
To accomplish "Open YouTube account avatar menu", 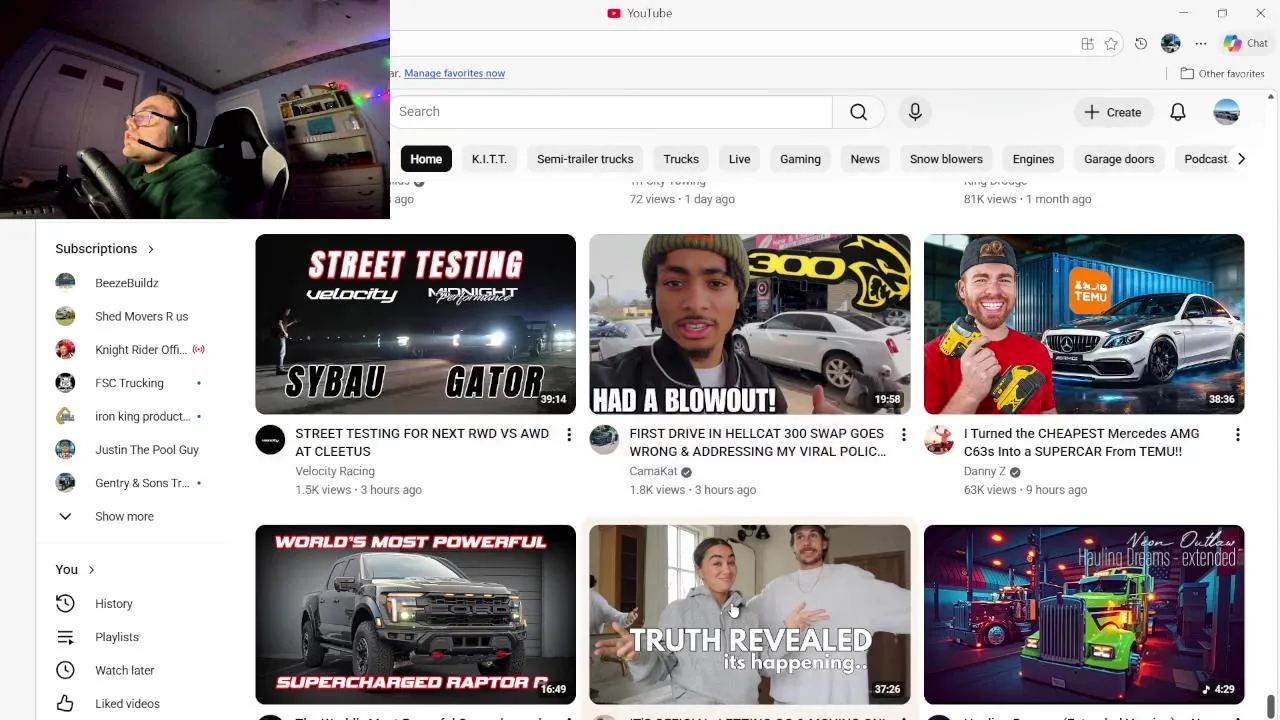I will click(x=1227, y=112).
